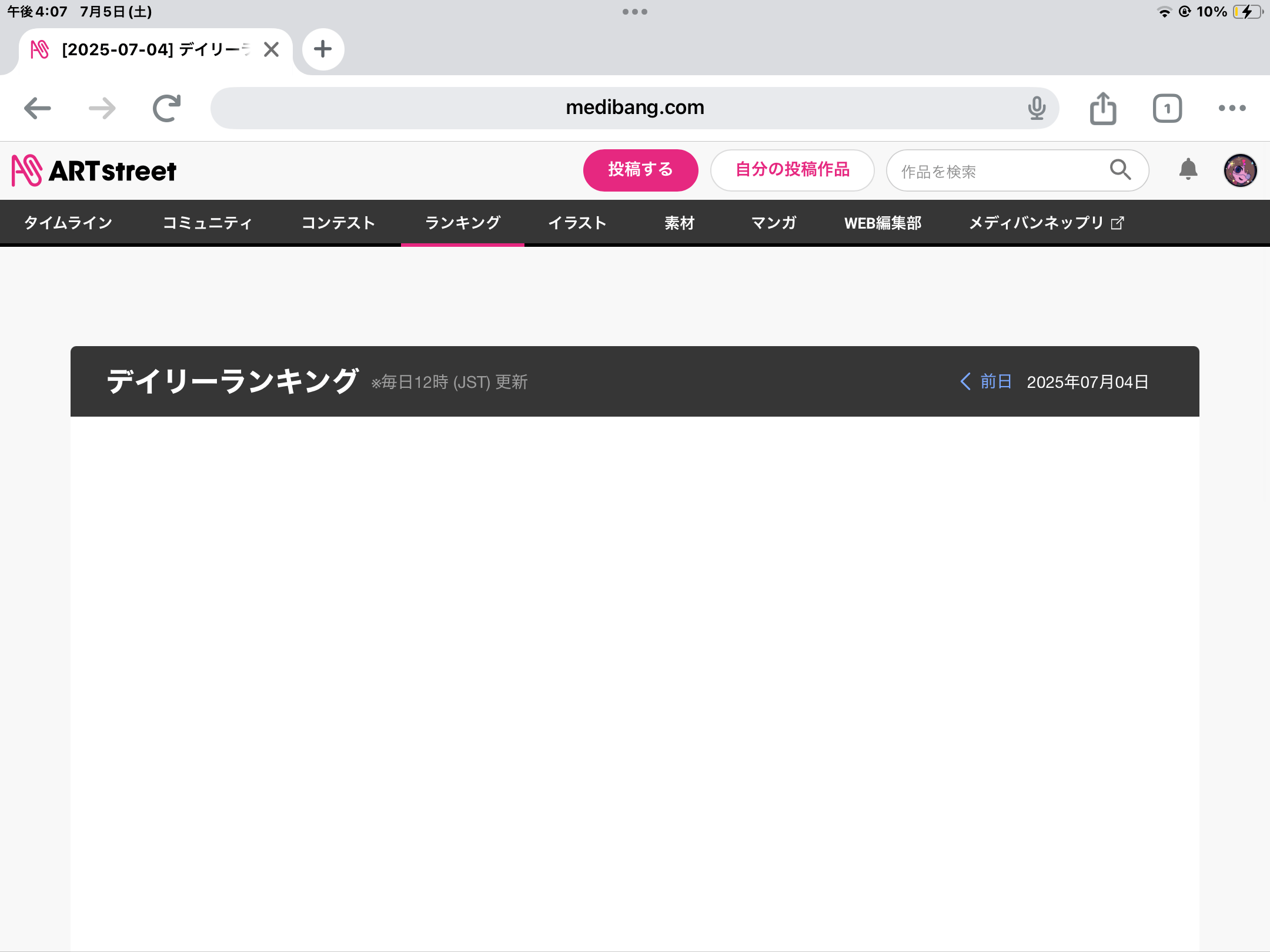Click the 投稿する button
Screen dimensions: 1270x952
pos(640,170)
